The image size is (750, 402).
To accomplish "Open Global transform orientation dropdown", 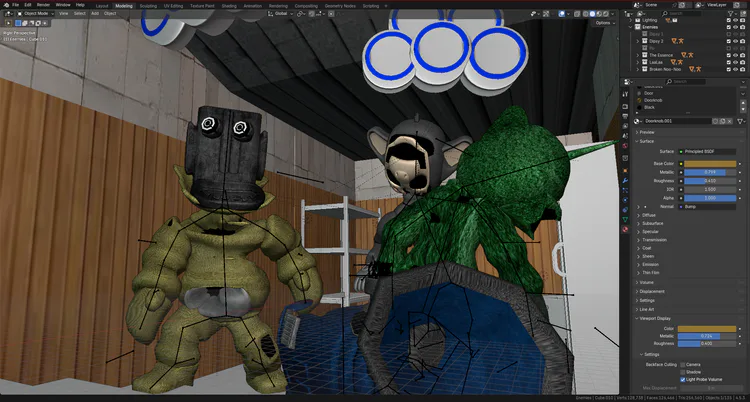I will click(x=280, y=14).
